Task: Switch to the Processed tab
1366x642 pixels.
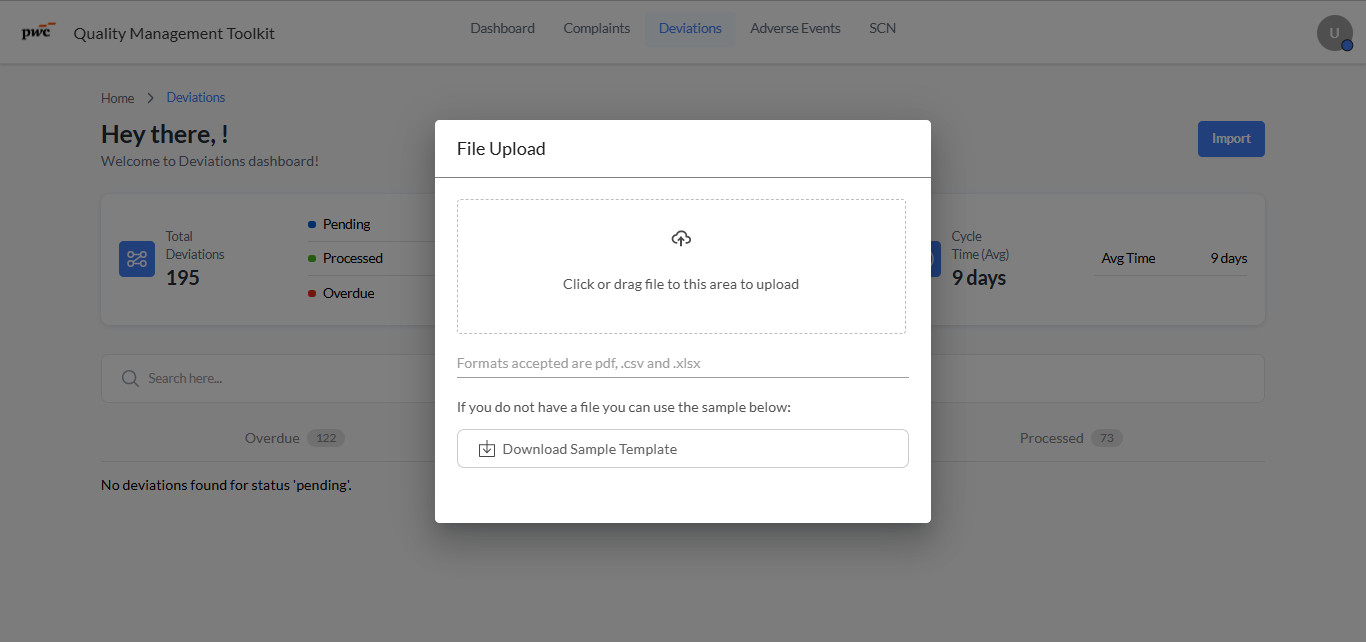Action: [1071, 438]
